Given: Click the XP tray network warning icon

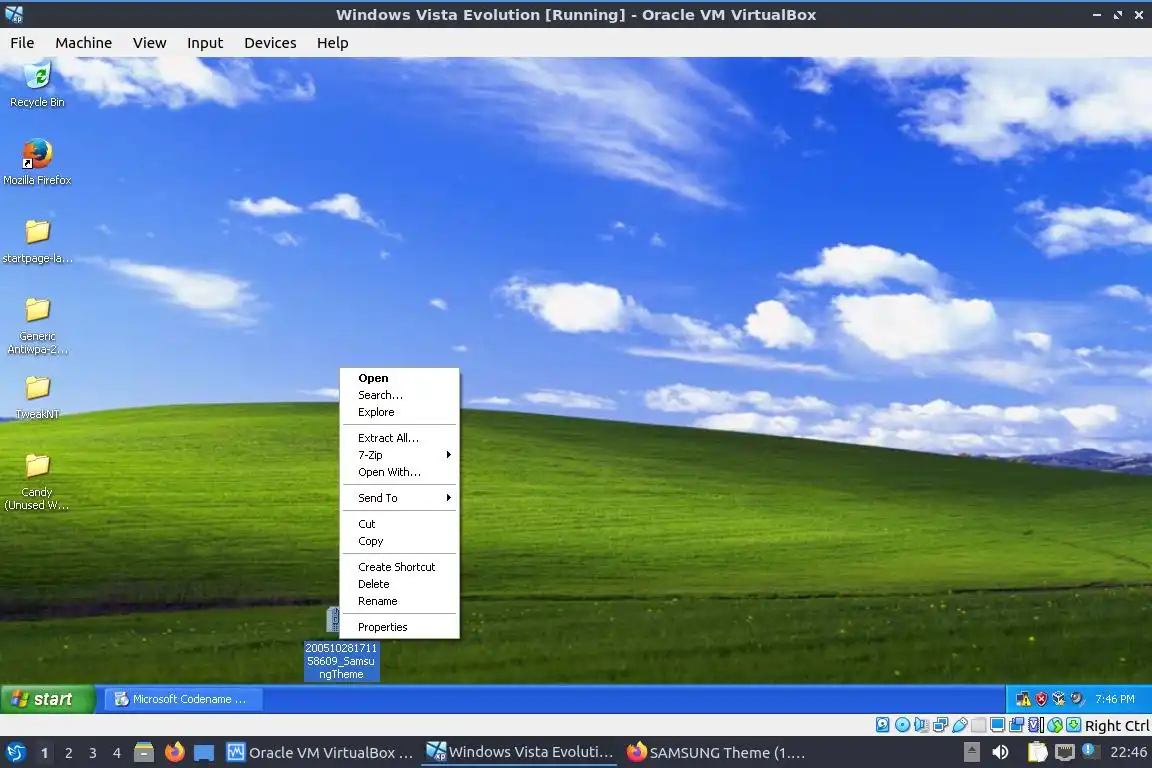Looking at the screenshot, I should pos(1023,699).
